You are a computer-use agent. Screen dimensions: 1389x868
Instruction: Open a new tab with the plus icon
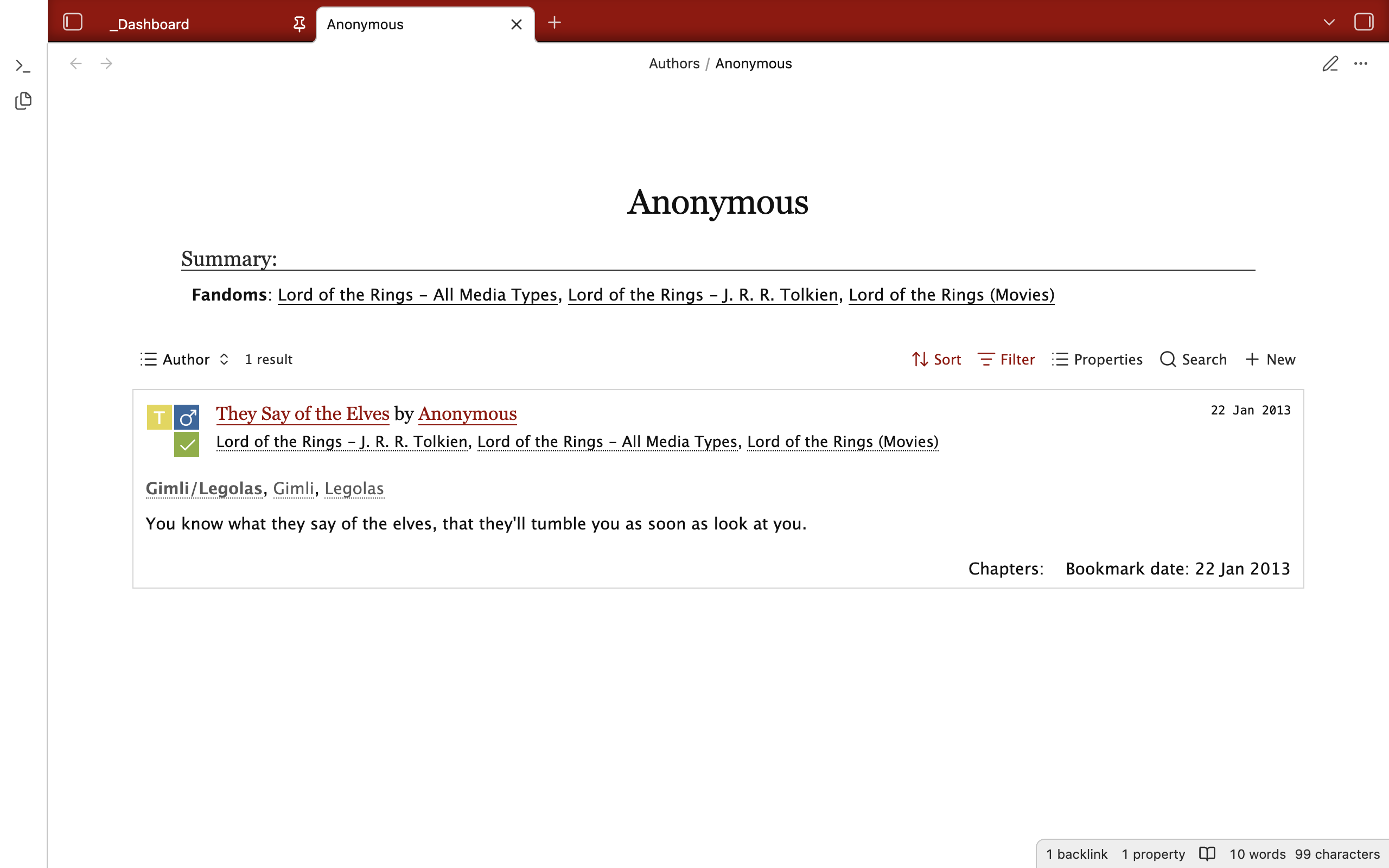pyautogui.click(x=554, y=22)
